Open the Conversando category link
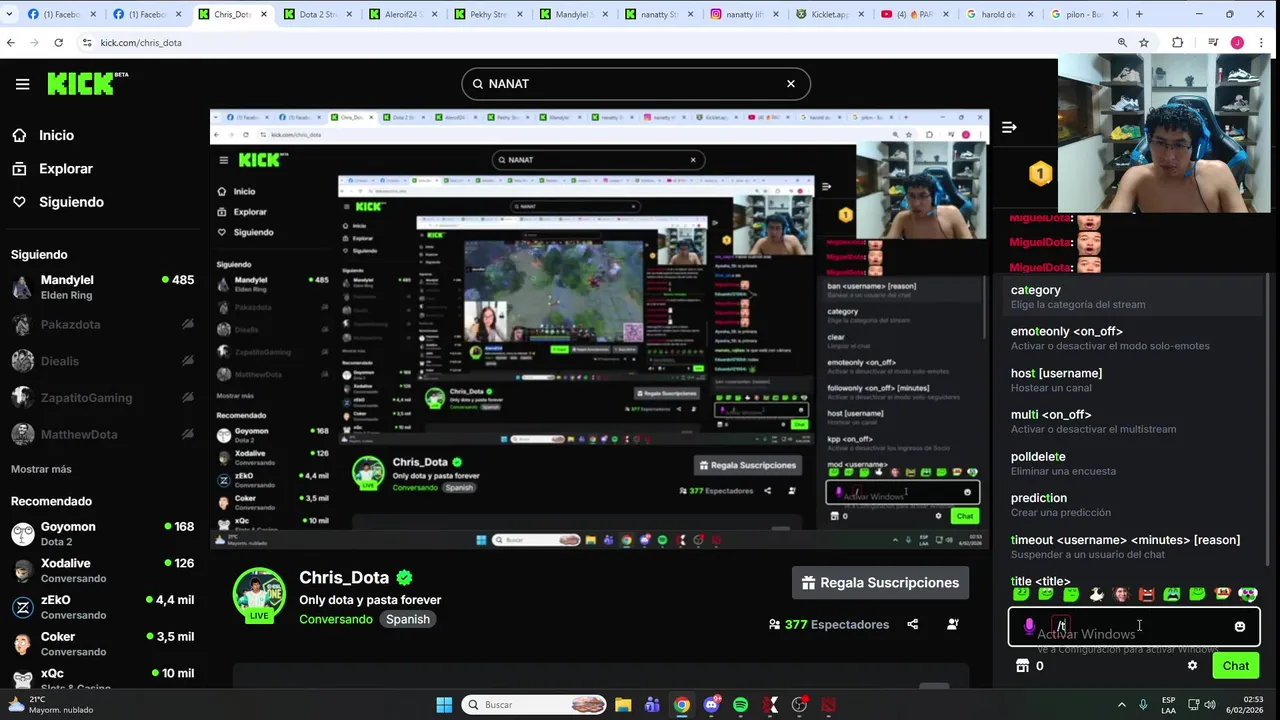1280x720 pixels. (336, 619)
